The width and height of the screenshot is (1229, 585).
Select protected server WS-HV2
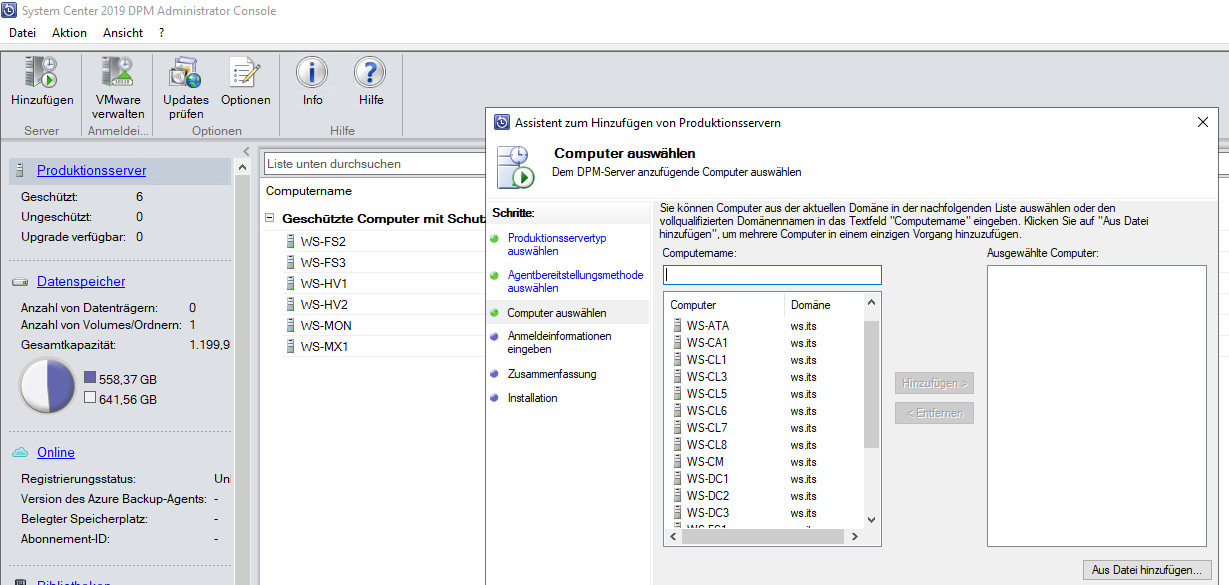pyautogui.click(x=324, y=305)
